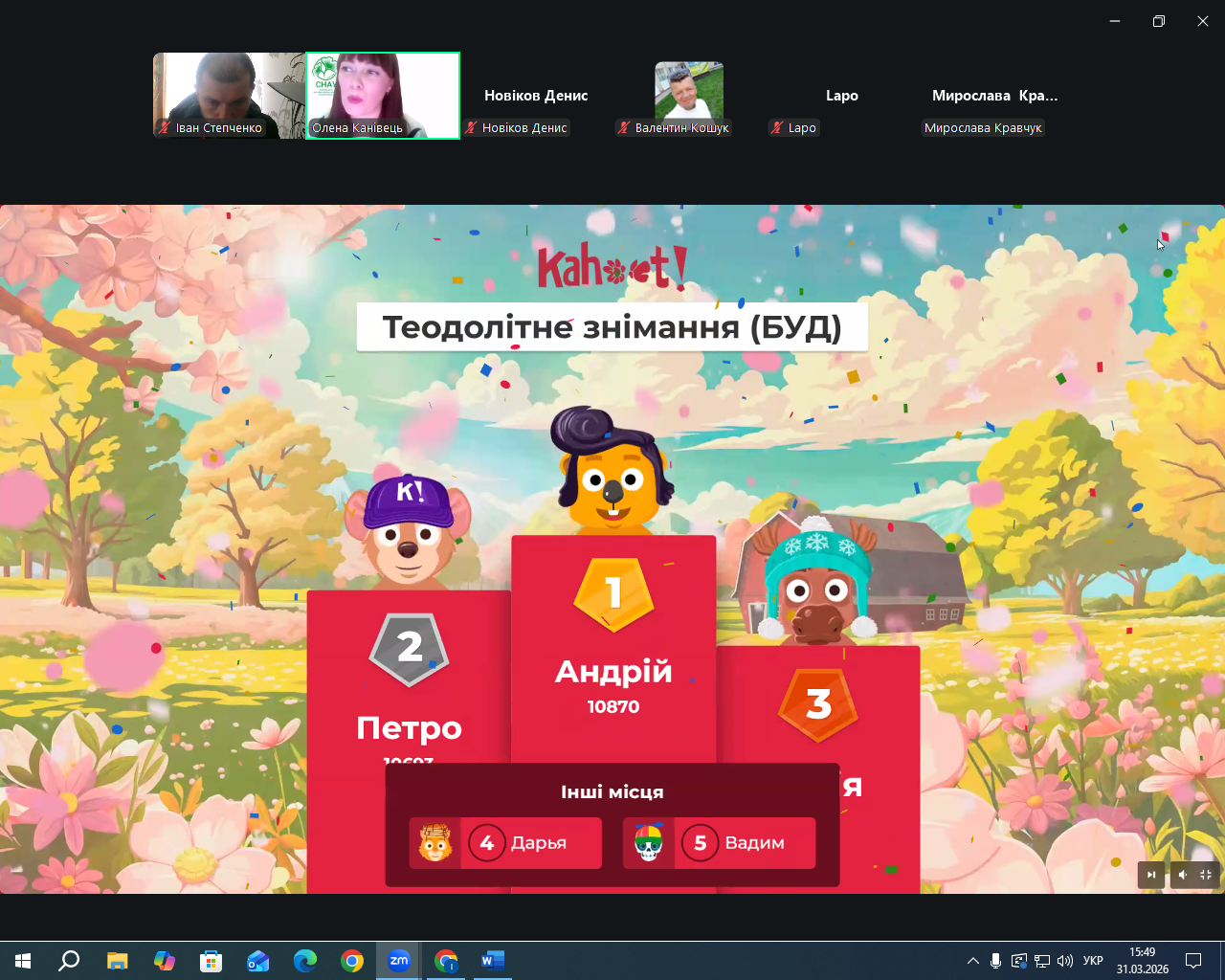The height and width of the screenshot is (980, 1225).
Task: Open Microsoft Word from the taskbar
Action: point(492,960)
